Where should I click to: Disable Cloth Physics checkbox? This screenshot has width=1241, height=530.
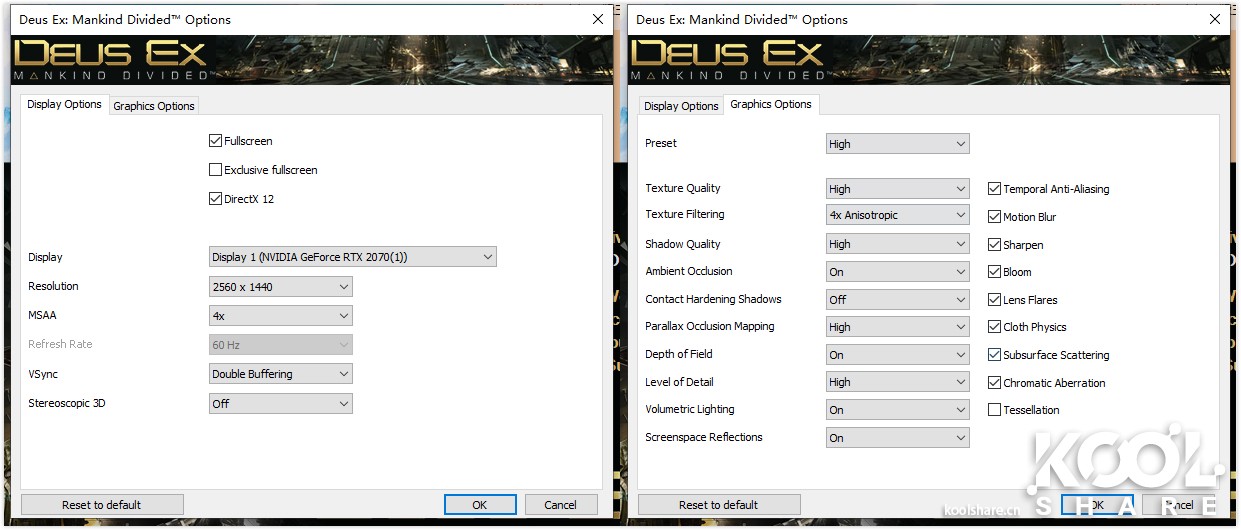[x=994, y=326]
